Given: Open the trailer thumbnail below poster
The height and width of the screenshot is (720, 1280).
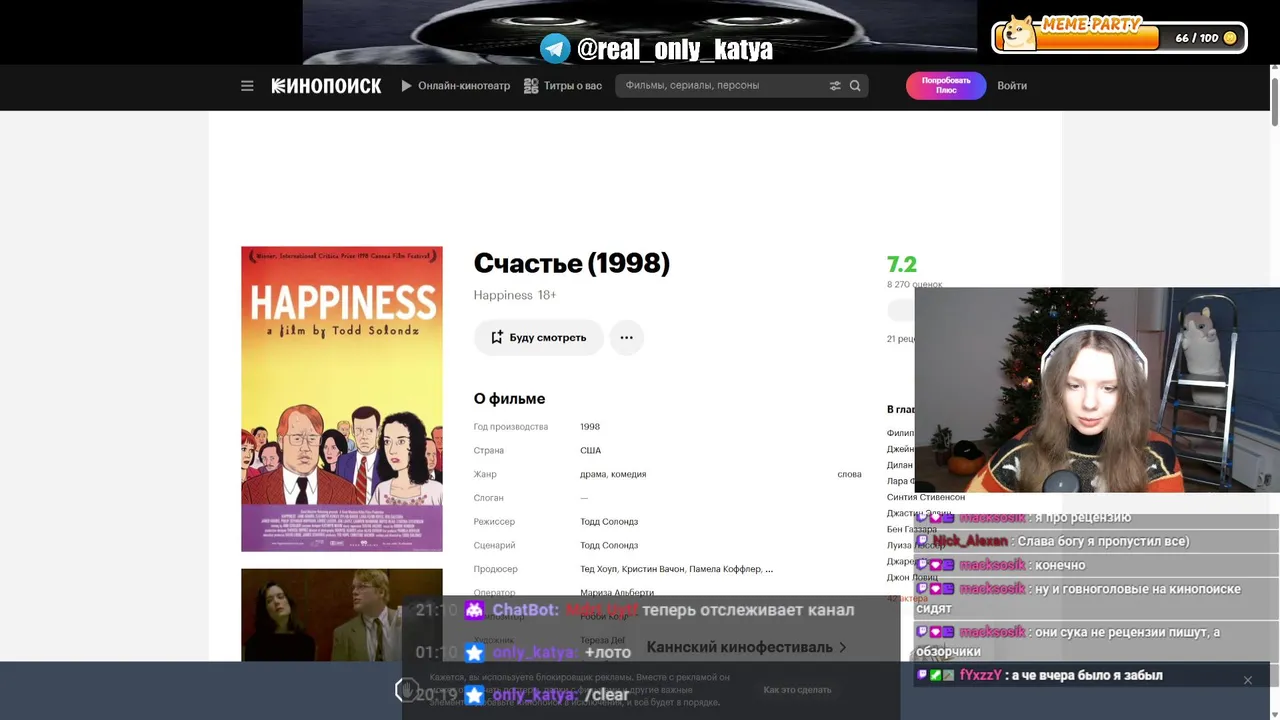Looking at the screenshot, I should 342,615.
